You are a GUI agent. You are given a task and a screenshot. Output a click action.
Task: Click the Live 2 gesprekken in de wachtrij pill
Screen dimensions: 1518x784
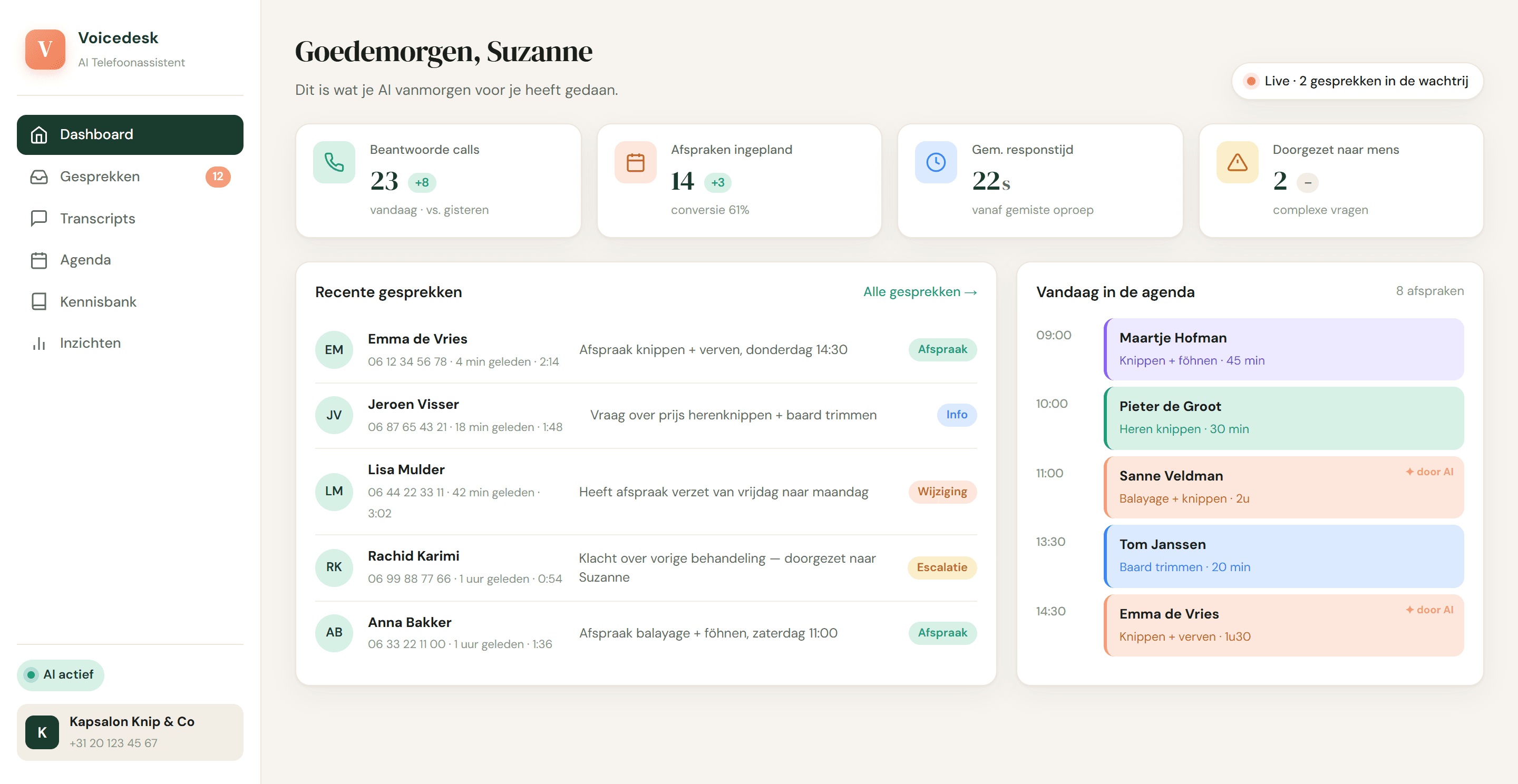point(1357,81)
